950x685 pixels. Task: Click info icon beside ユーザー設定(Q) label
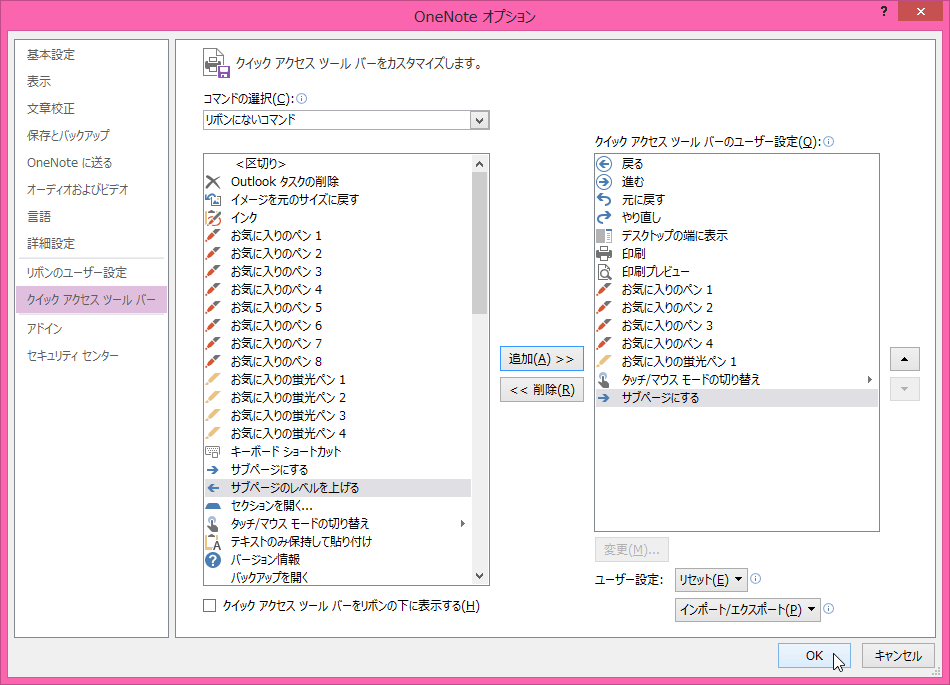click(x=828, y=141)
